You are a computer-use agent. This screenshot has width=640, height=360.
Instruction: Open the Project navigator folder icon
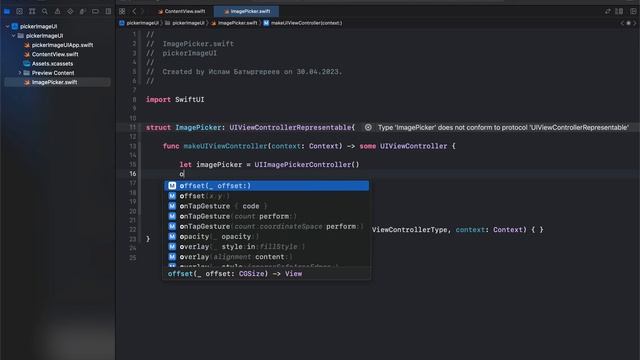pyautogui.click(x=7, y=11)
